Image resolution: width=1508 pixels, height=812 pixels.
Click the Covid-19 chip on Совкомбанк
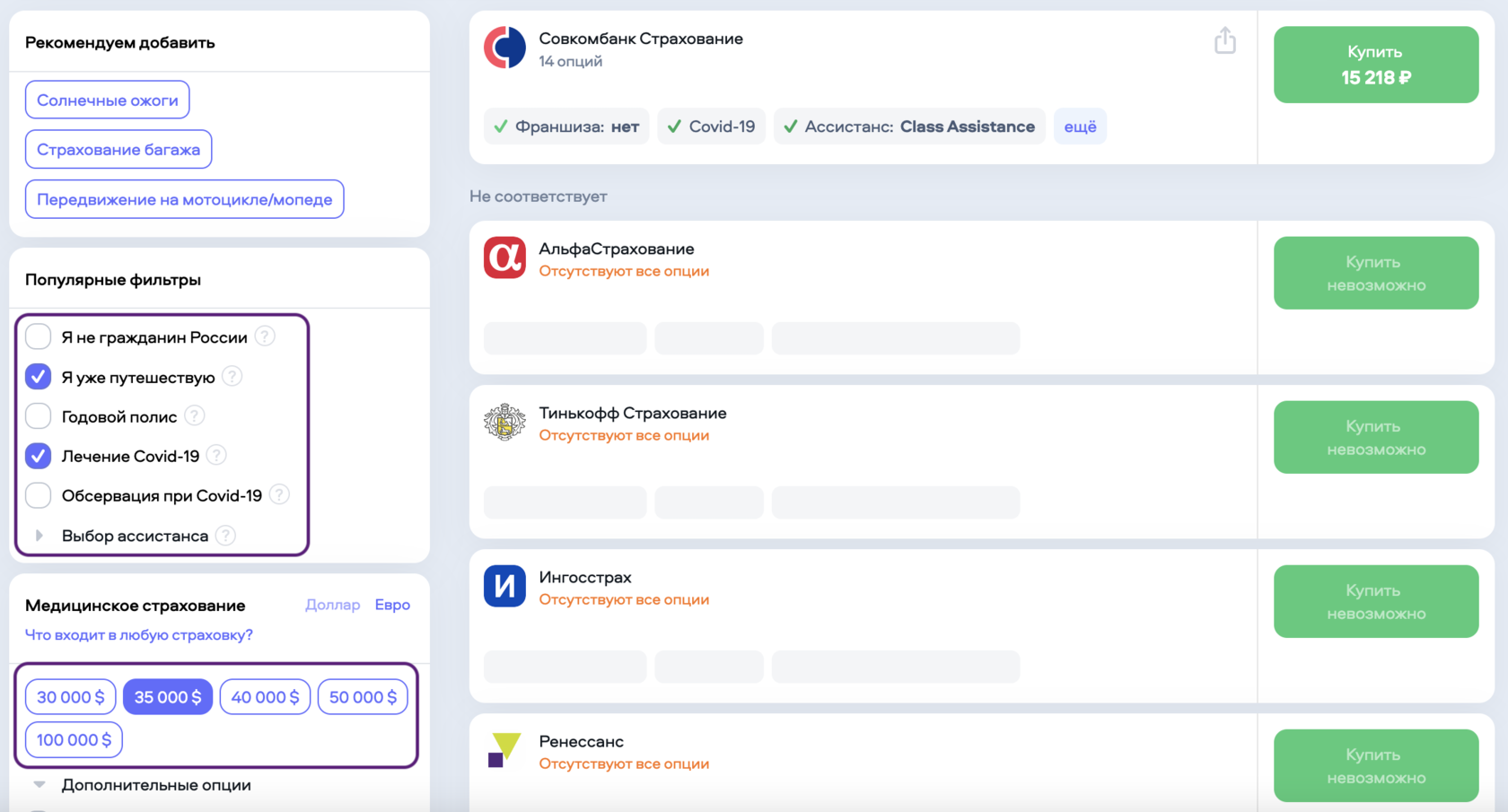point(712,127)
